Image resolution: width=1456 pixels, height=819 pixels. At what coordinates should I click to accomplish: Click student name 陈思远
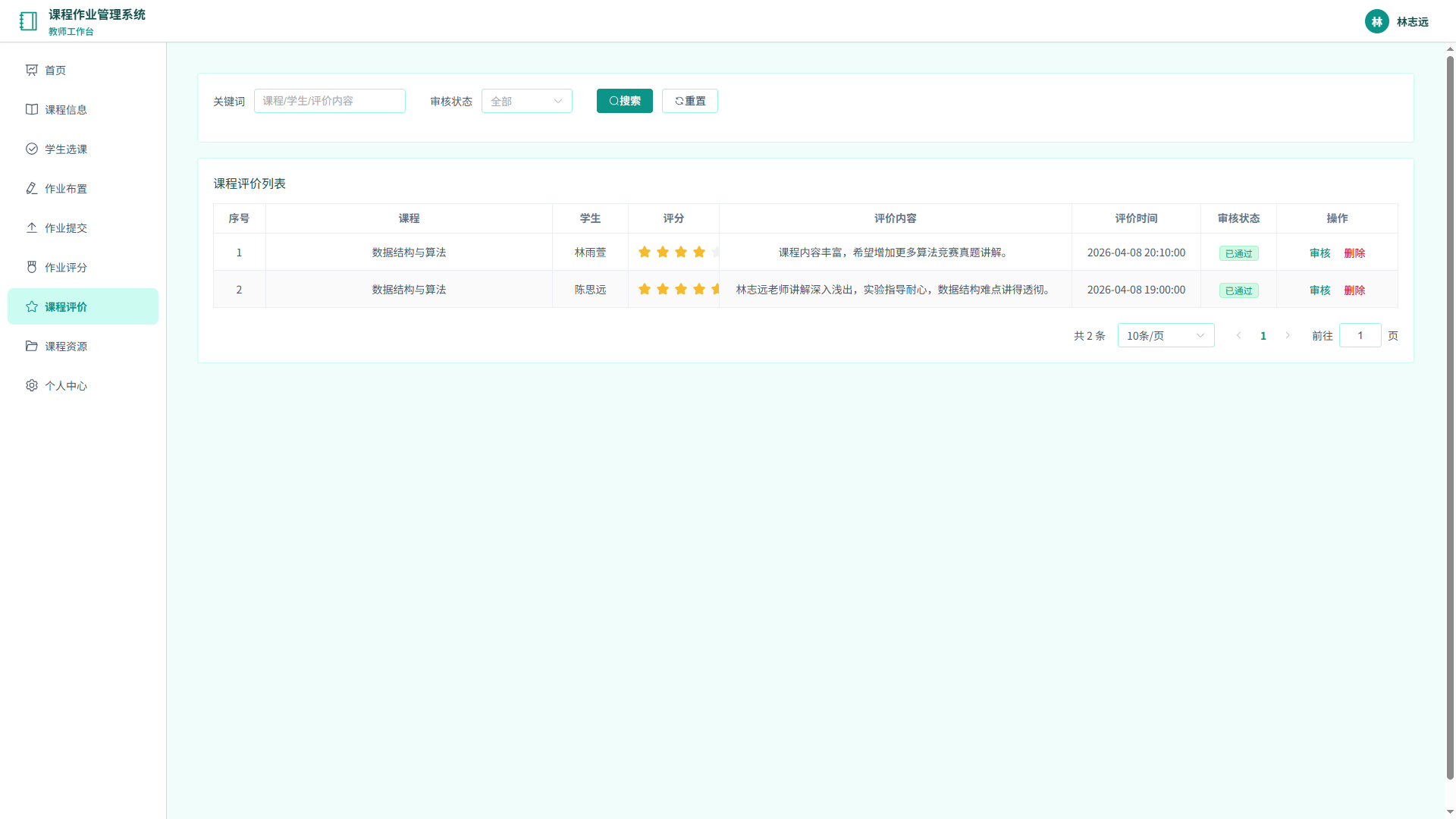[x=590, y=290]
